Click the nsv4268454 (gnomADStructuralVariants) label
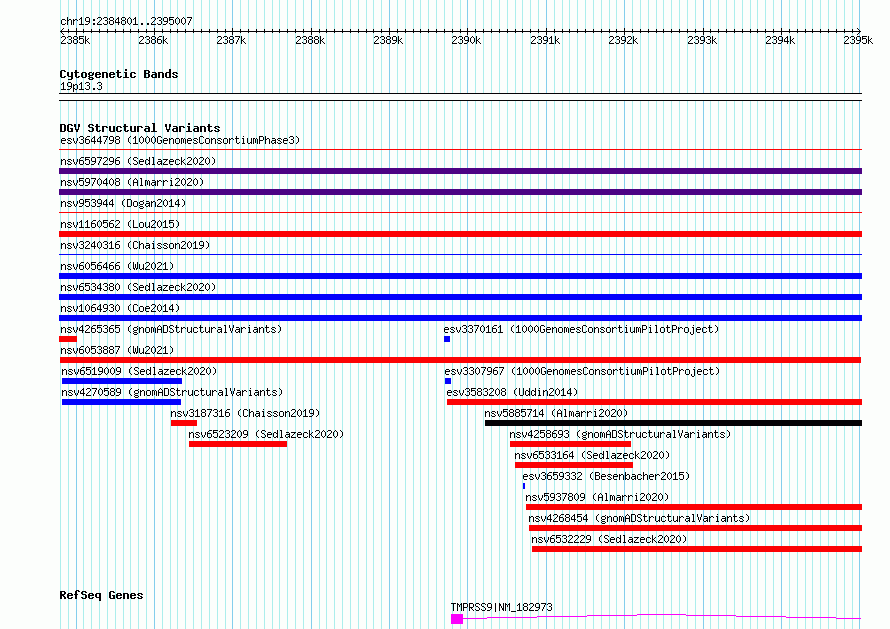The image size is (890, 629). click(639, 518)
